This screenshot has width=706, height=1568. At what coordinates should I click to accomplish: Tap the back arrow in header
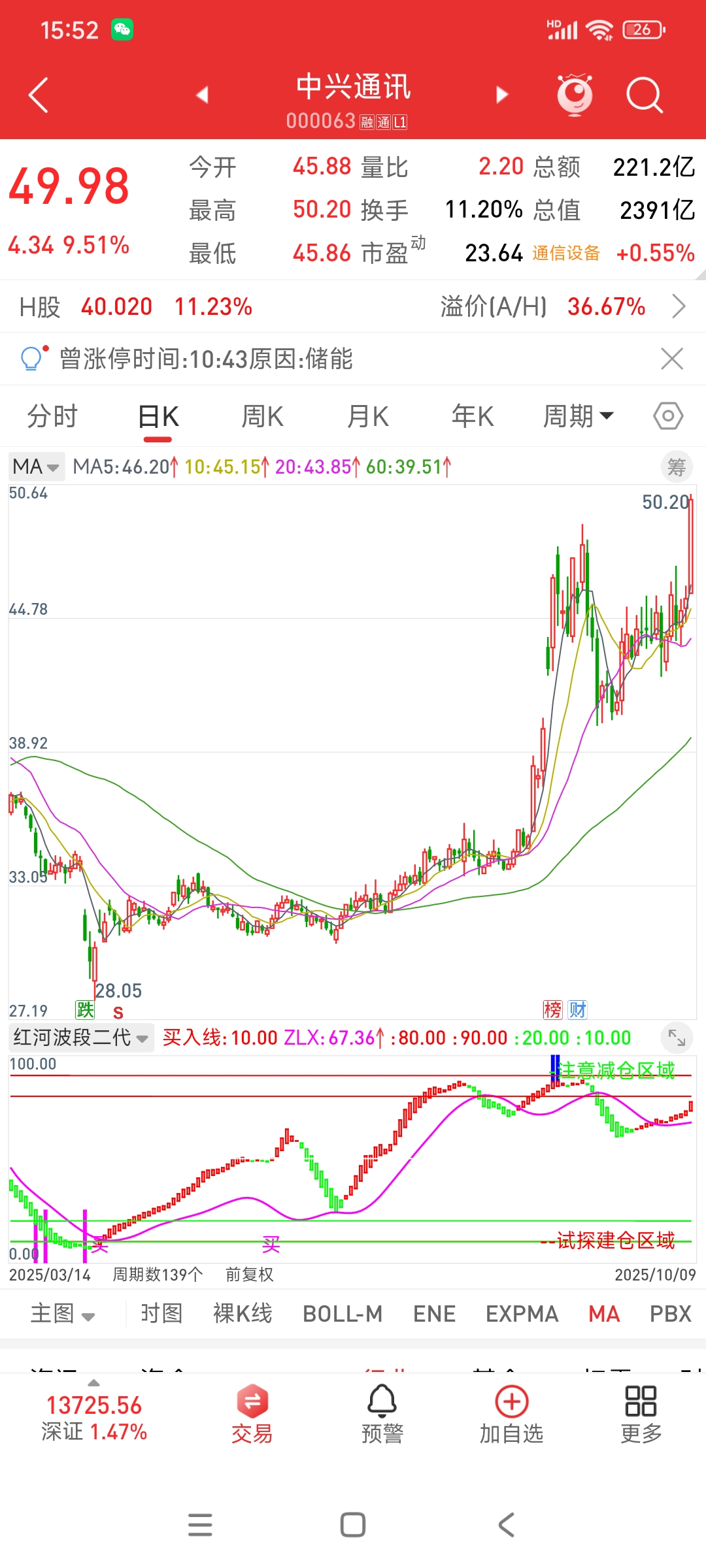(39, 95)
